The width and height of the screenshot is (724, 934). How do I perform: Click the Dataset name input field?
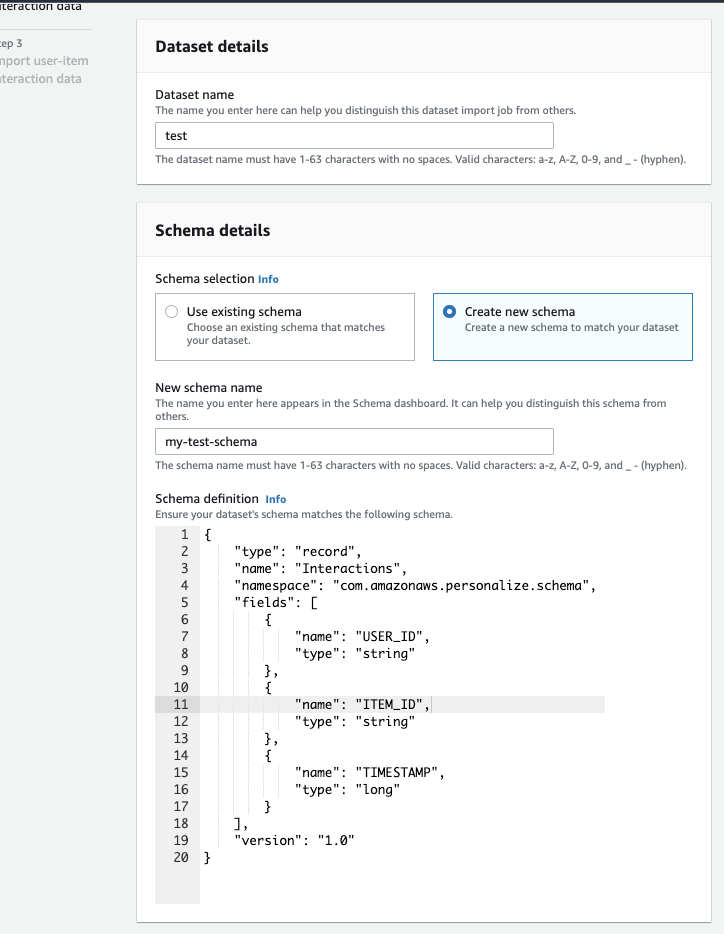(354, 135)
